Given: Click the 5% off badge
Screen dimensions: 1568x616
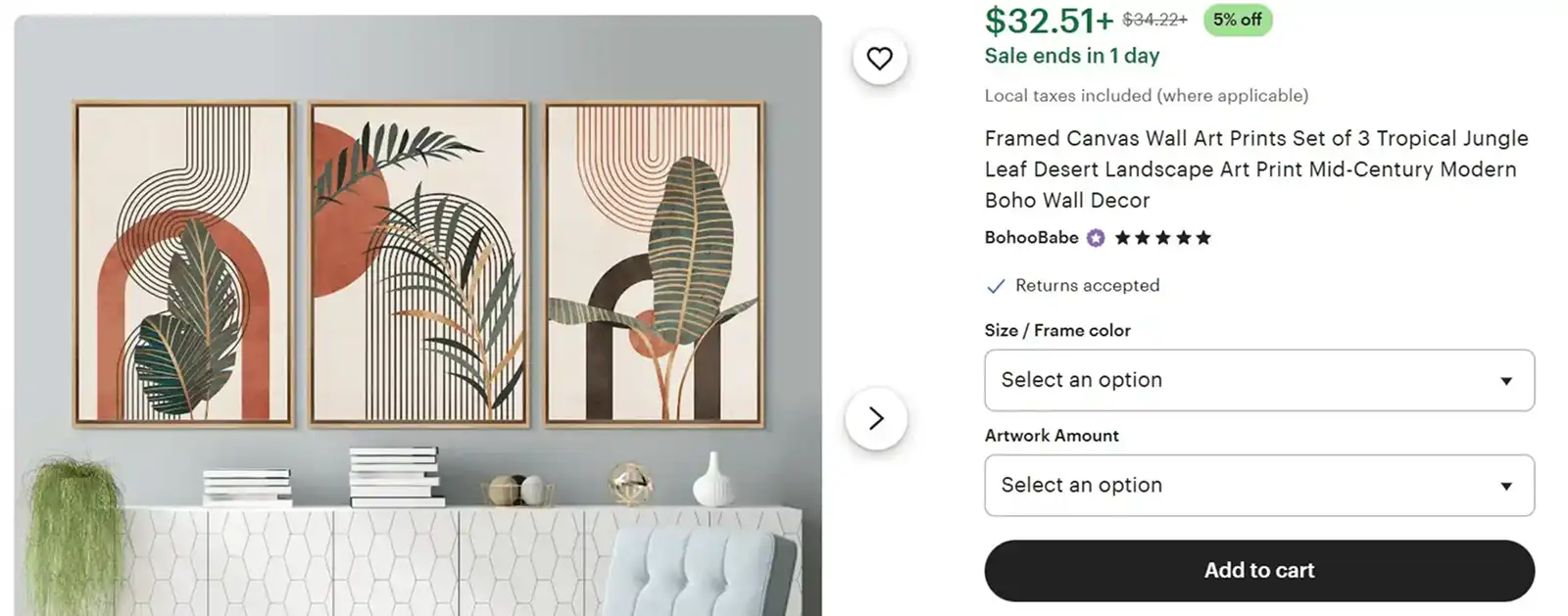Looking at the screenshot, I should click(1236, 21).
